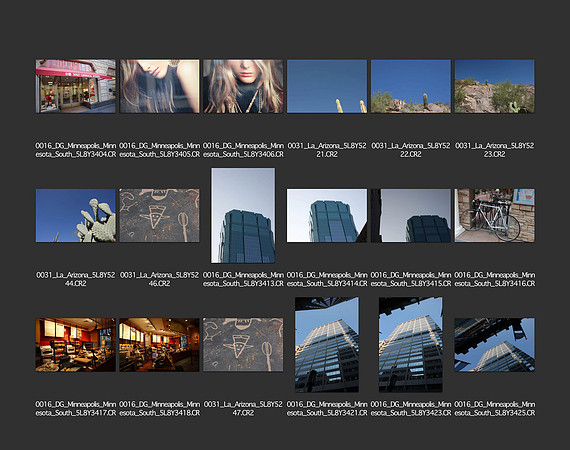This screenshot has height=450, width=570.
Task: Open the cafe interior thumbnail SL8Y3418
Action: pos(160,345)
